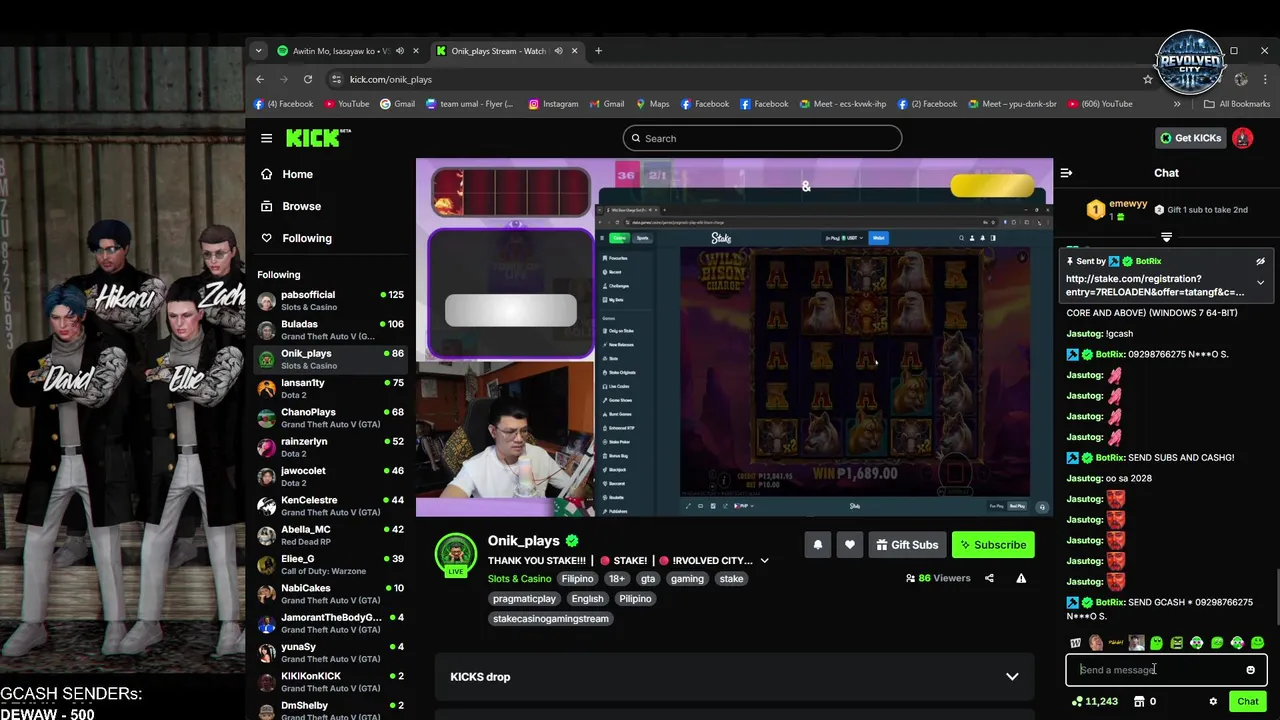Click the Slots & Casino category link
1280x720 pixels.
point(519,579)
